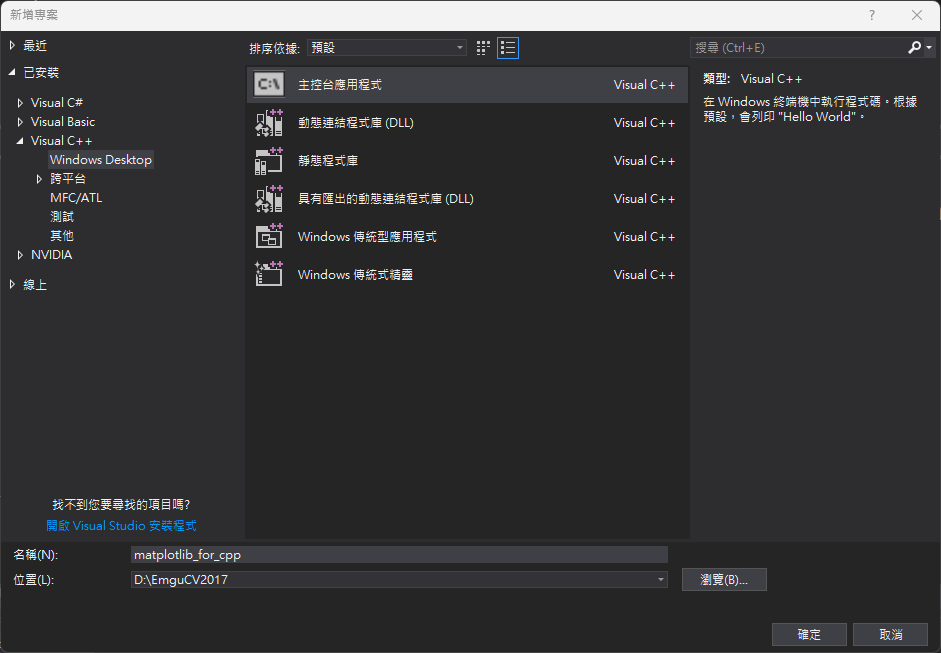Open the help question mark button
This screenshot has height=653, width=941.
[x=871, y=15]
